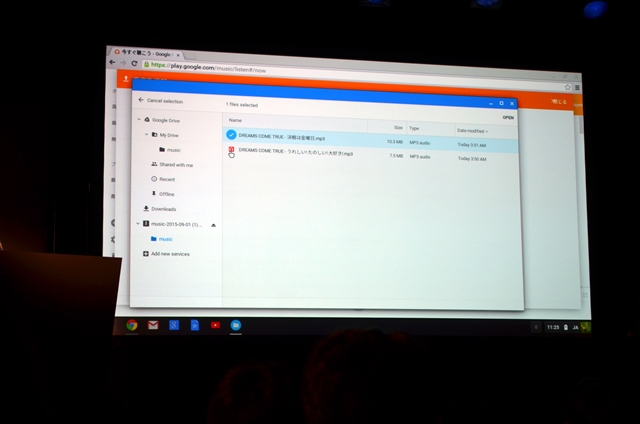
Task: Open the Files app from the shelf
Action: tap(236, 325)
